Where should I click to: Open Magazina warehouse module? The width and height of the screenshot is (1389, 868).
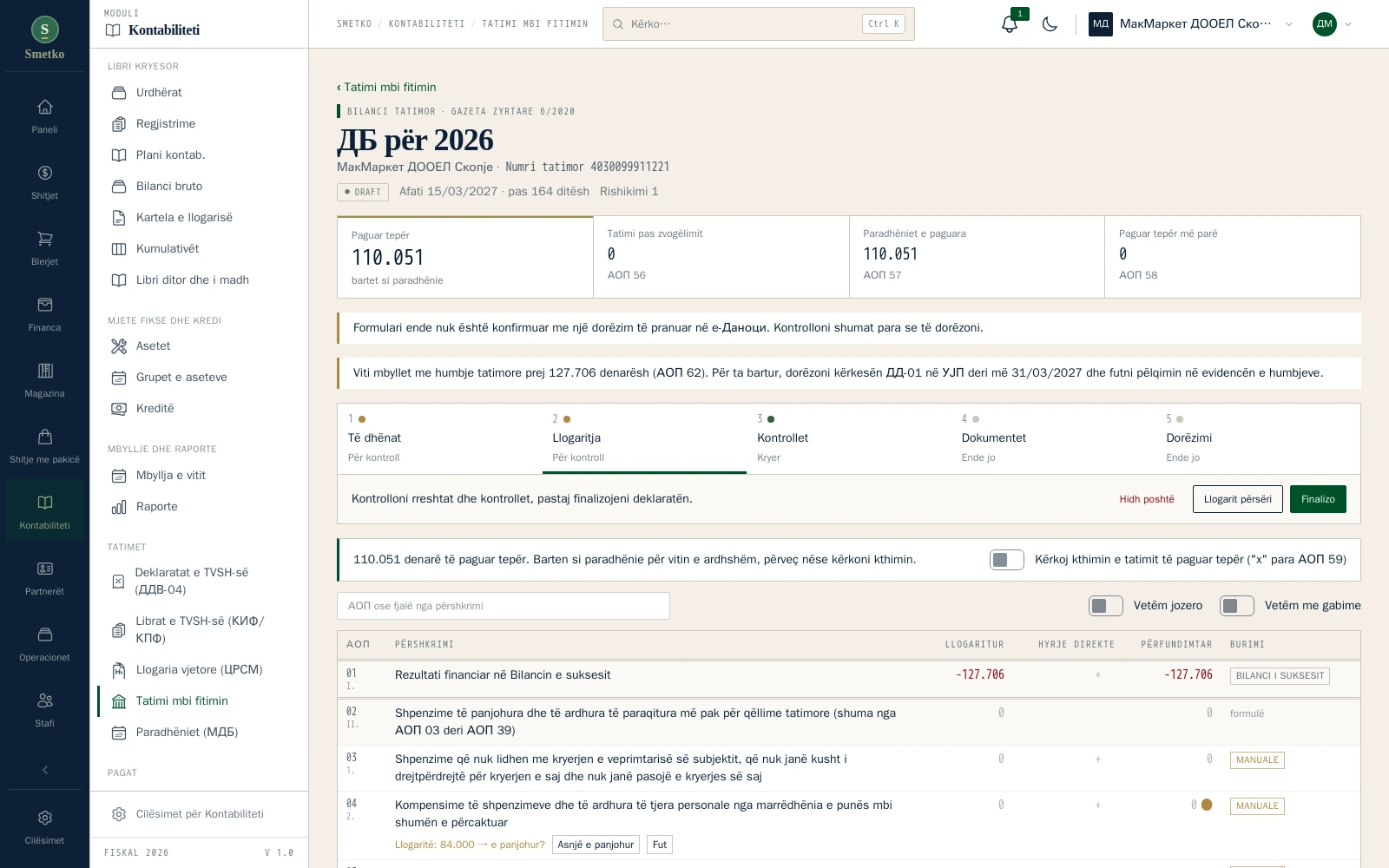tap(44, 380)
